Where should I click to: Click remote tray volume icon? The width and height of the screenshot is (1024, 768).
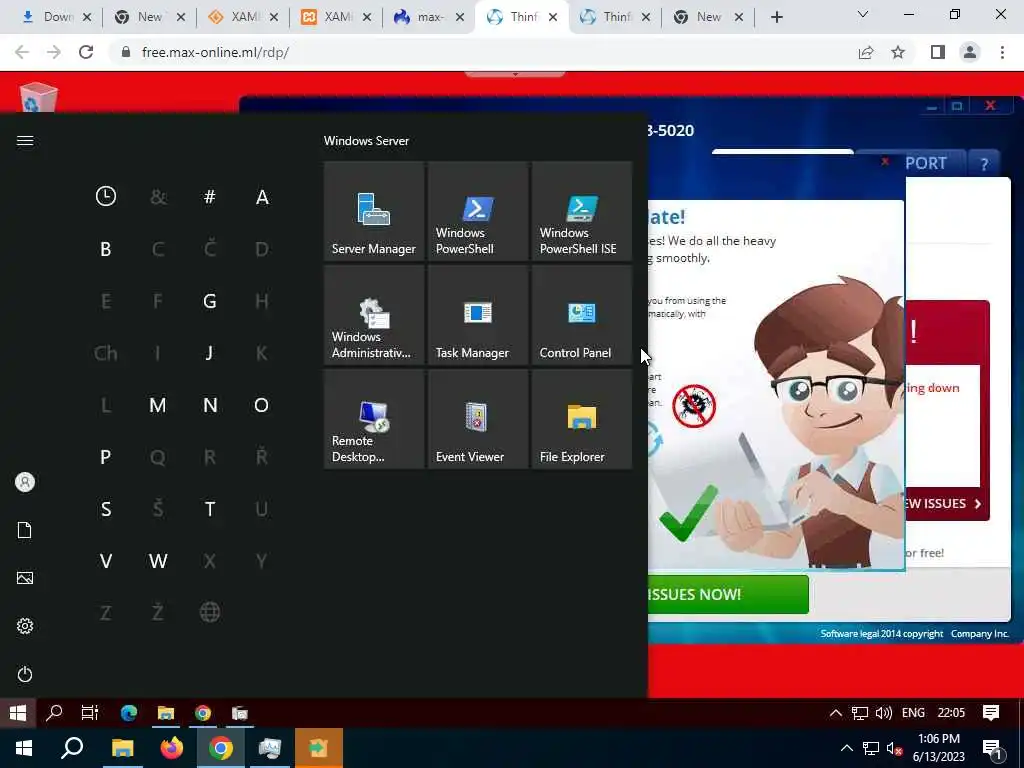coord(884,712)
